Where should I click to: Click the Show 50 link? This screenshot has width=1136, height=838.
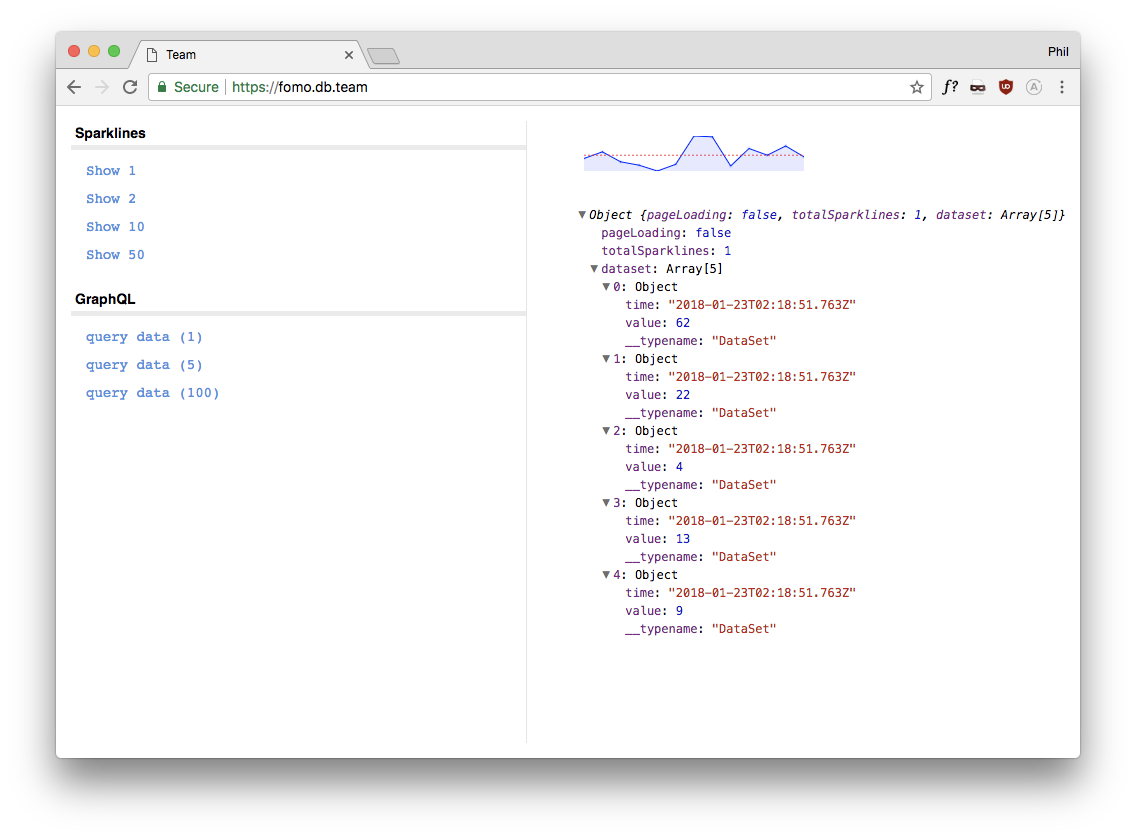pos(115,254)
